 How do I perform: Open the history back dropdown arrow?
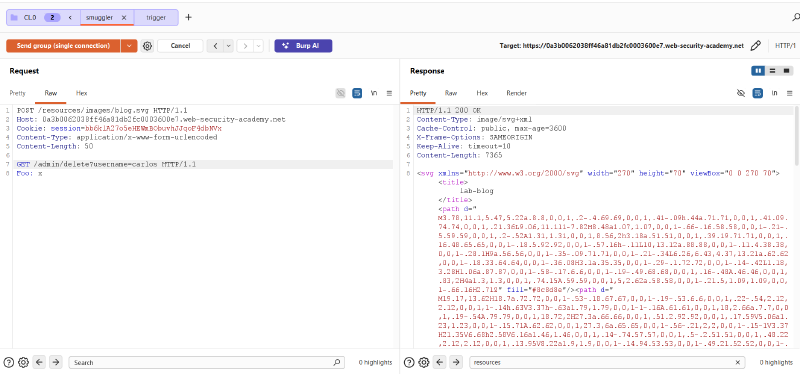[228, 46]
